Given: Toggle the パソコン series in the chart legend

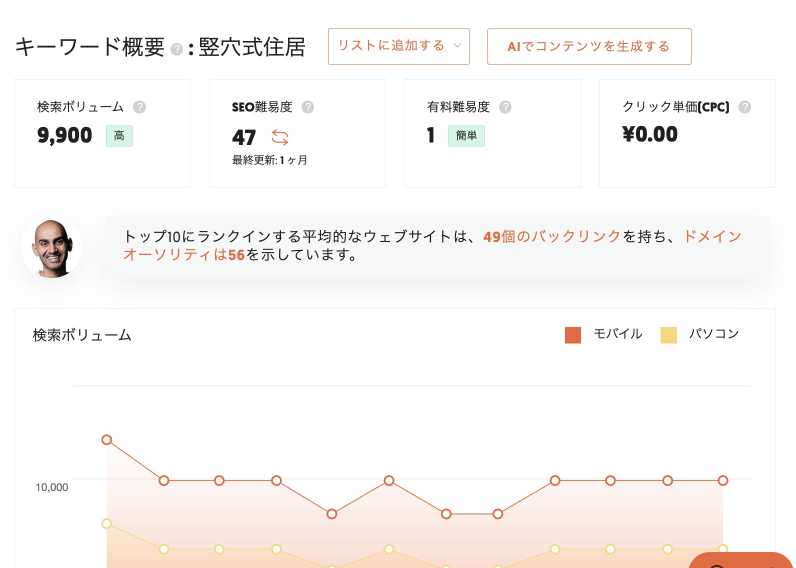Looking at the screenshot, I should tap(700, 335).
